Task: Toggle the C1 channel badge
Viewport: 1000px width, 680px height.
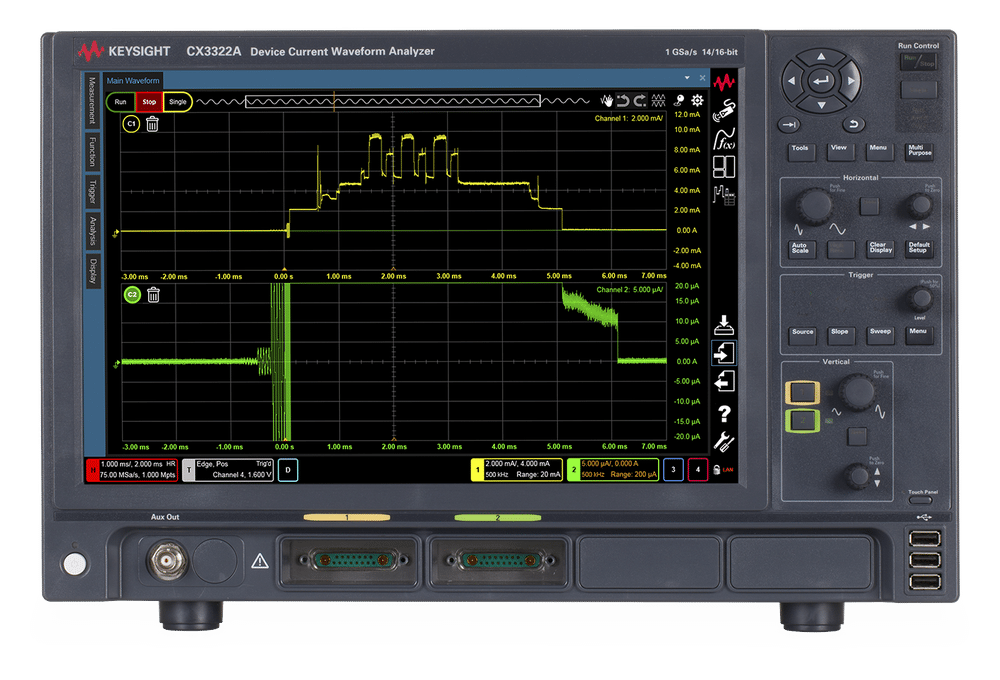Action: point(131,124)
